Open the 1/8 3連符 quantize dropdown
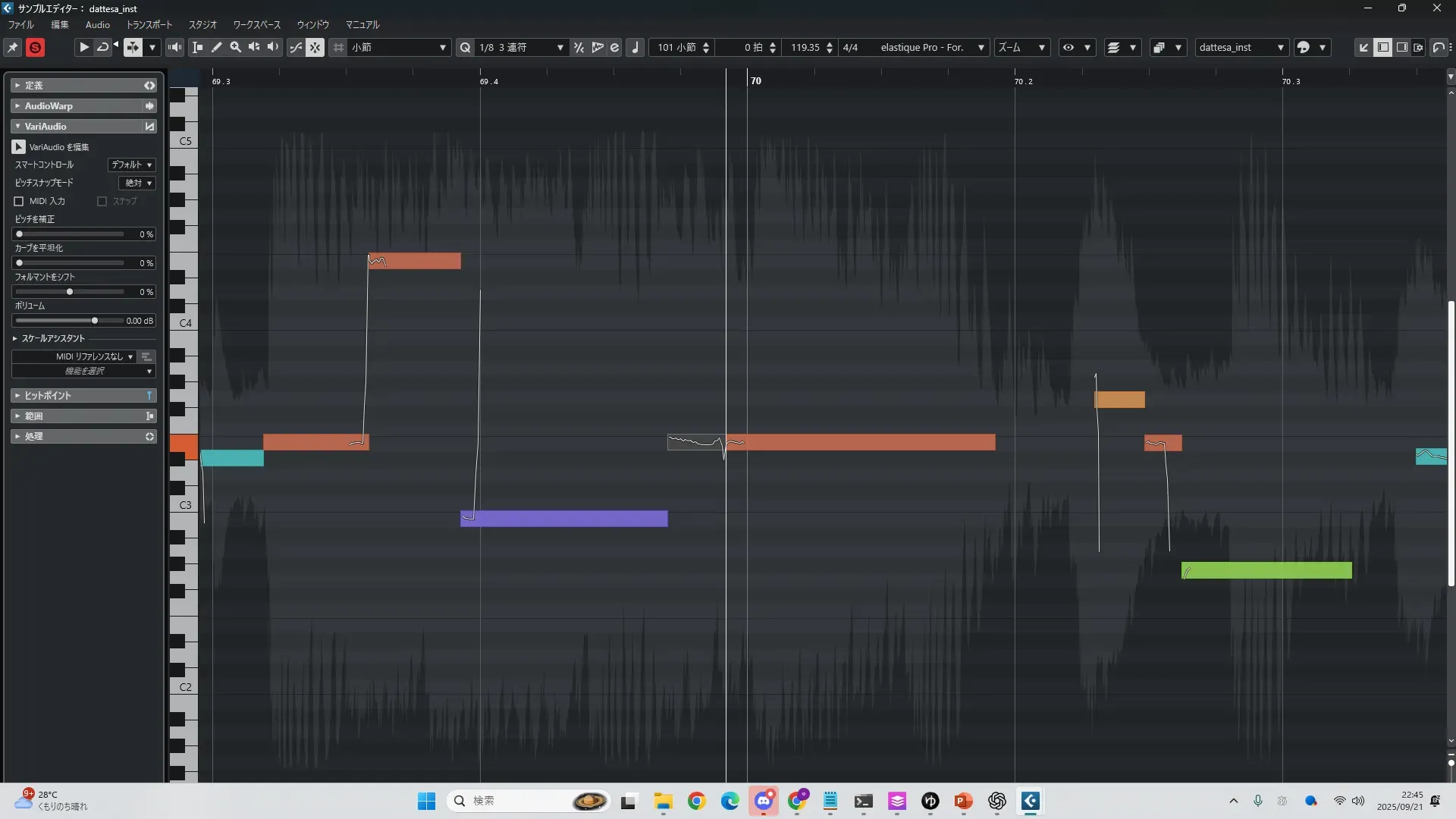 522,48
